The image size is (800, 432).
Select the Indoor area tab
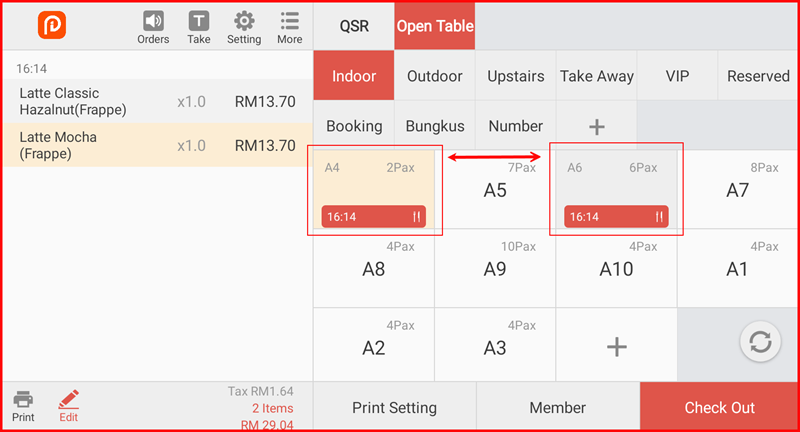[x=354, y=75]
